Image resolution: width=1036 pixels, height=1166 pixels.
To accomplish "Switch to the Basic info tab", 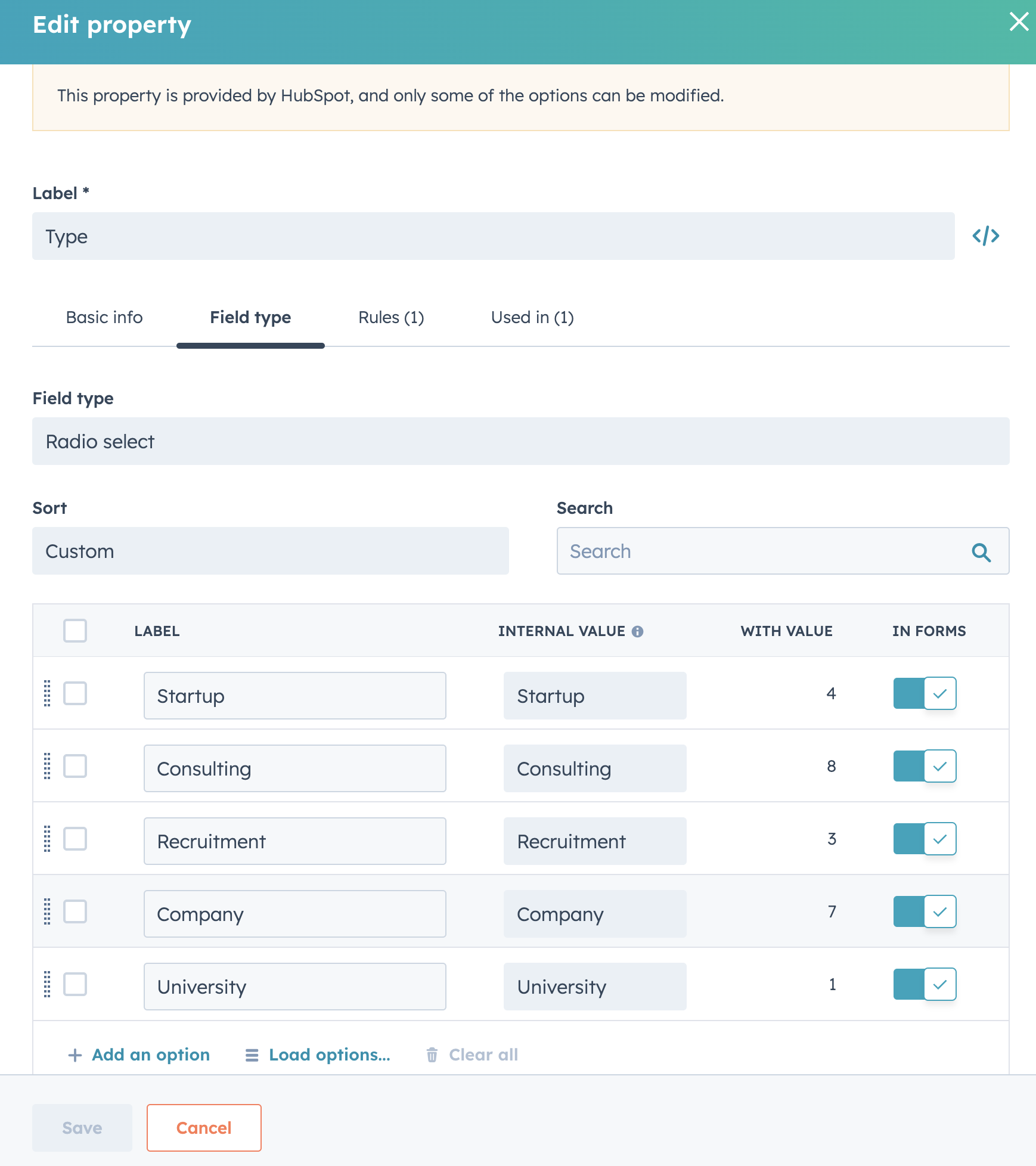I will 104,317.
